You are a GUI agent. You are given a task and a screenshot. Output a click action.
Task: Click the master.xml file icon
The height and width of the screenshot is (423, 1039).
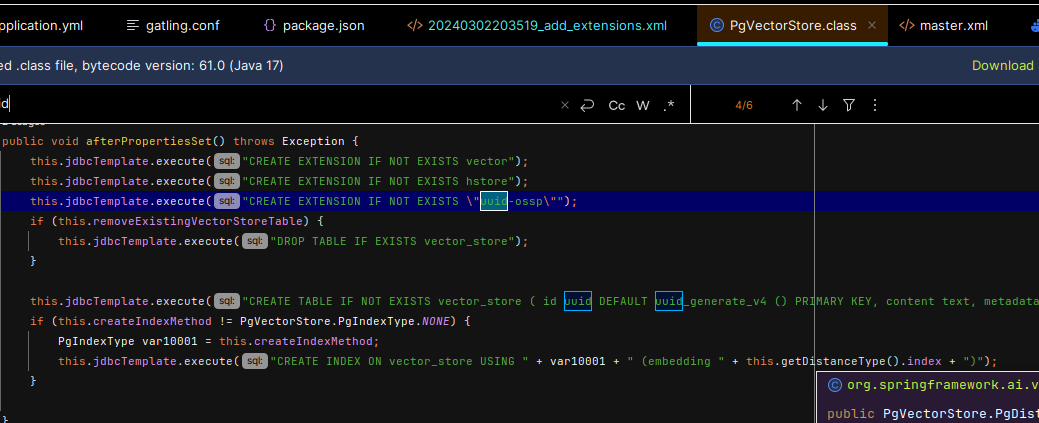906,25
